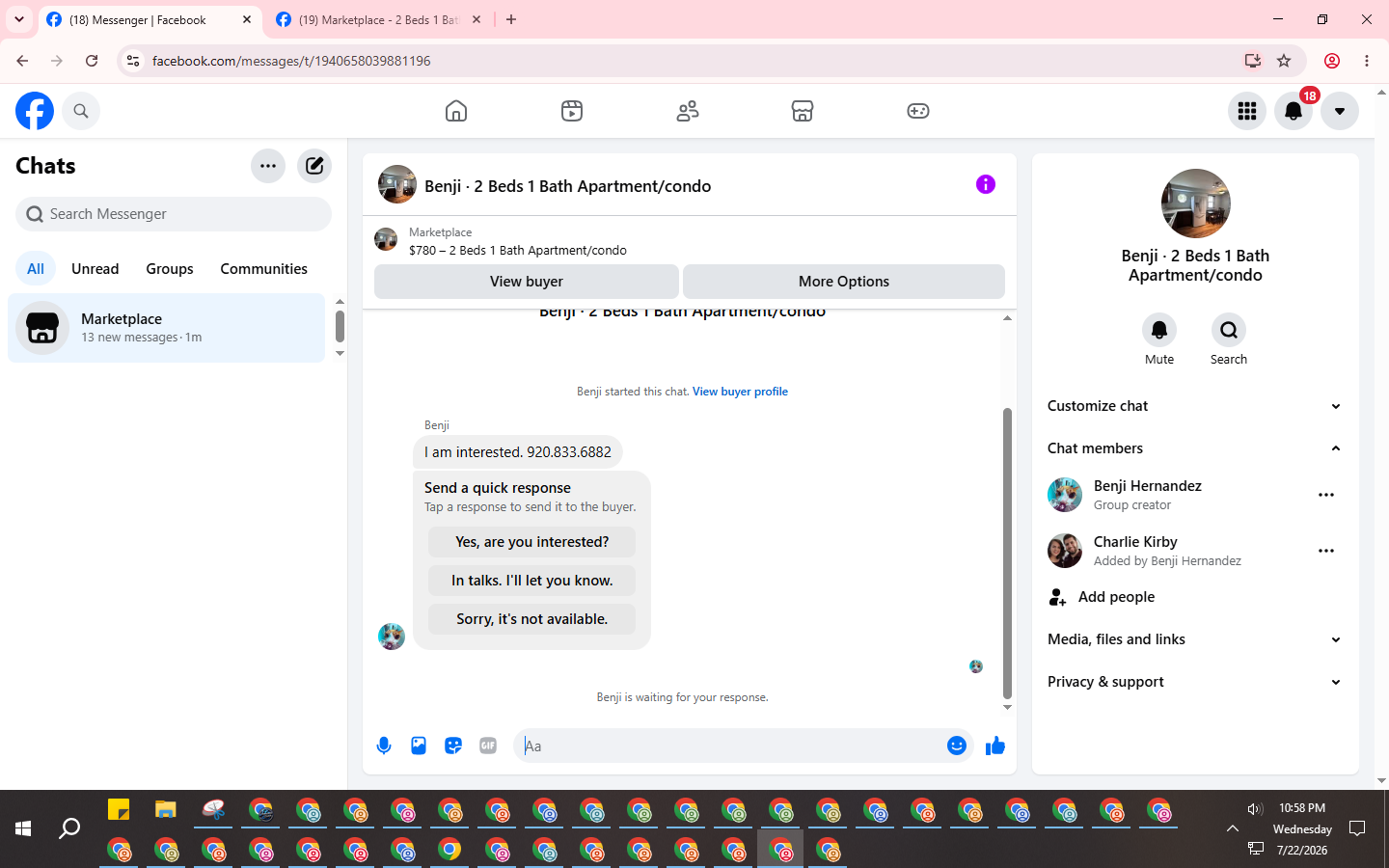
Task: Start a new message with compose icon
Action: tap(314, 166)
